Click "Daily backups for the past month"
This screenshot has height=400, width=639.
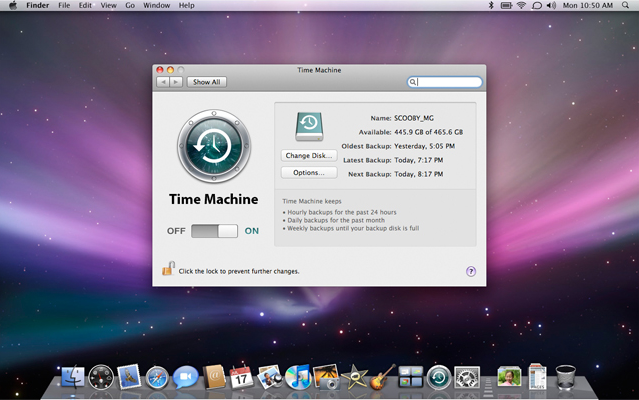[336, 220]
